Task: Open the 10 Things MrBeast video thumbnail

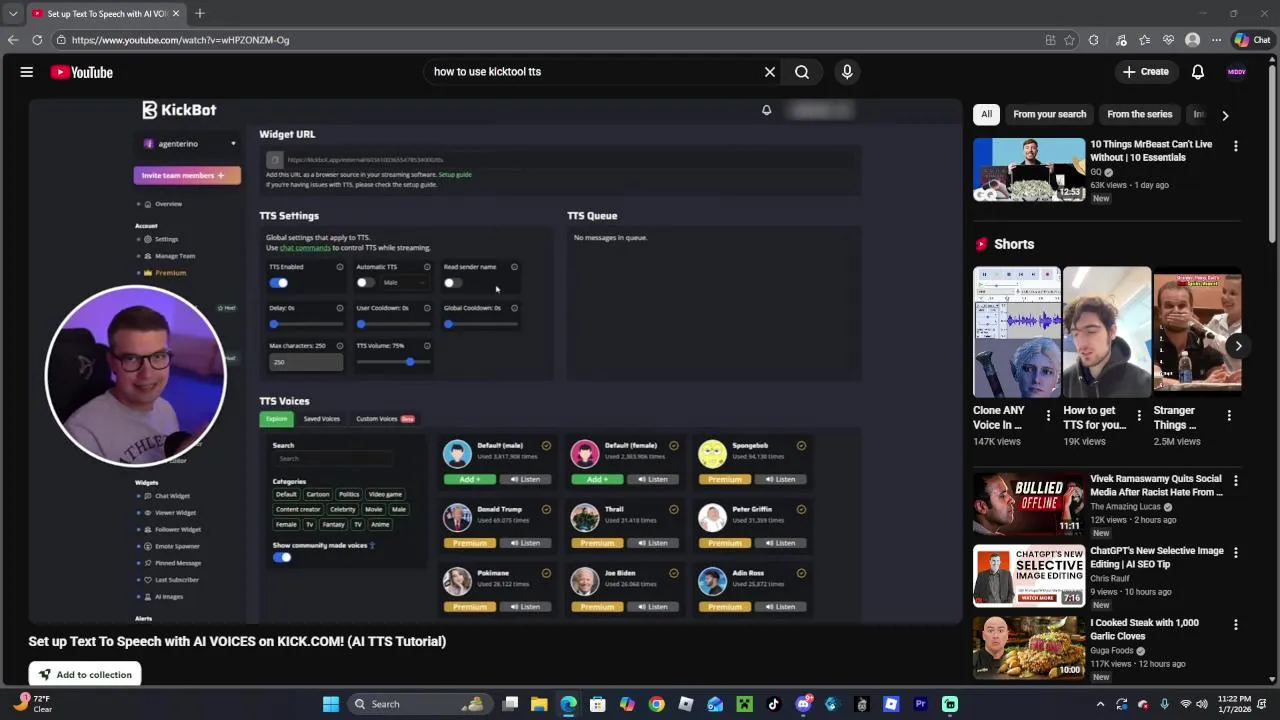Action: pos(1029,170)
